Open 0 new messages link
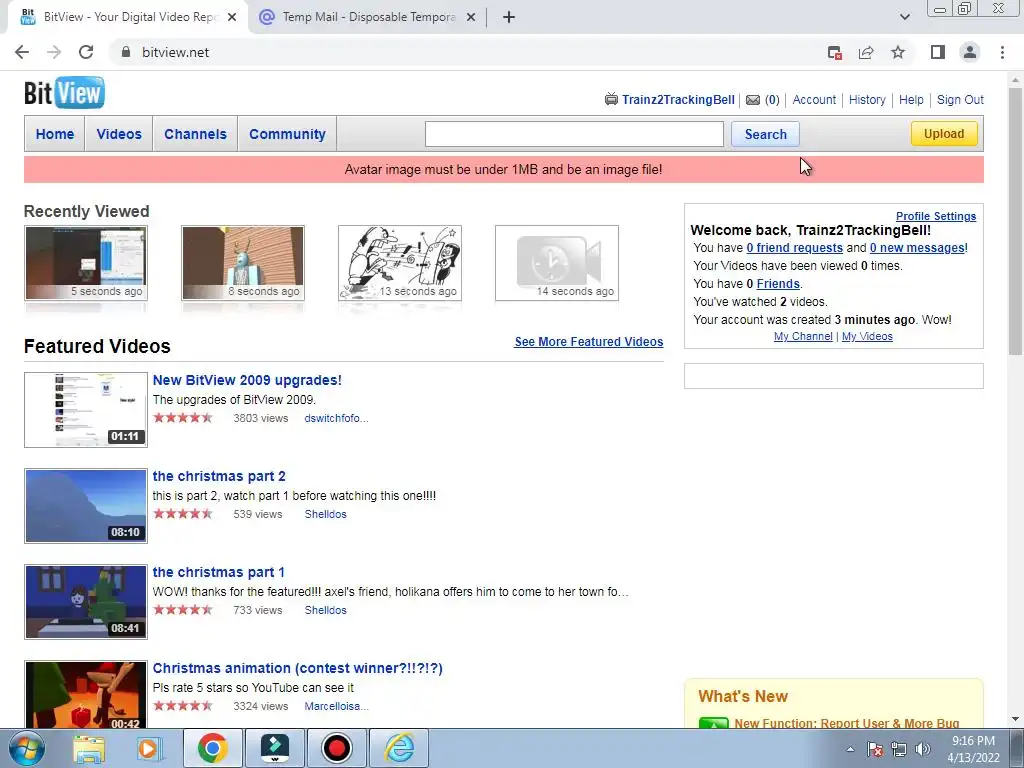Viewport: 1024px width, 768px height. (917, 248)
